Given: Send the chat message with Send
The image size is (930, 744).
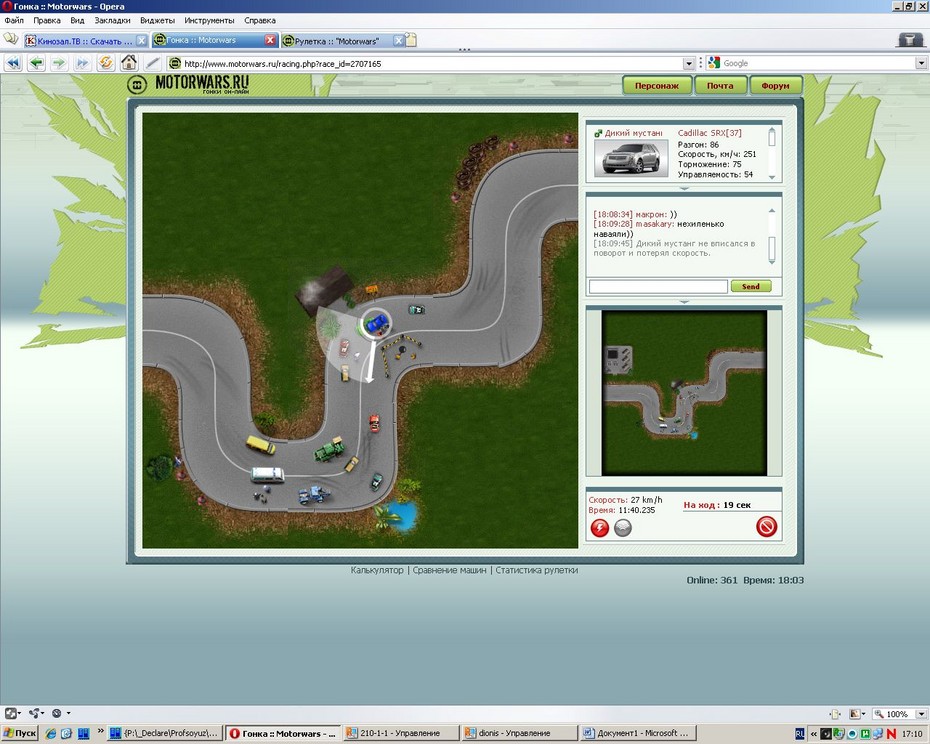Looking at the screenshot, I should 750,287.
